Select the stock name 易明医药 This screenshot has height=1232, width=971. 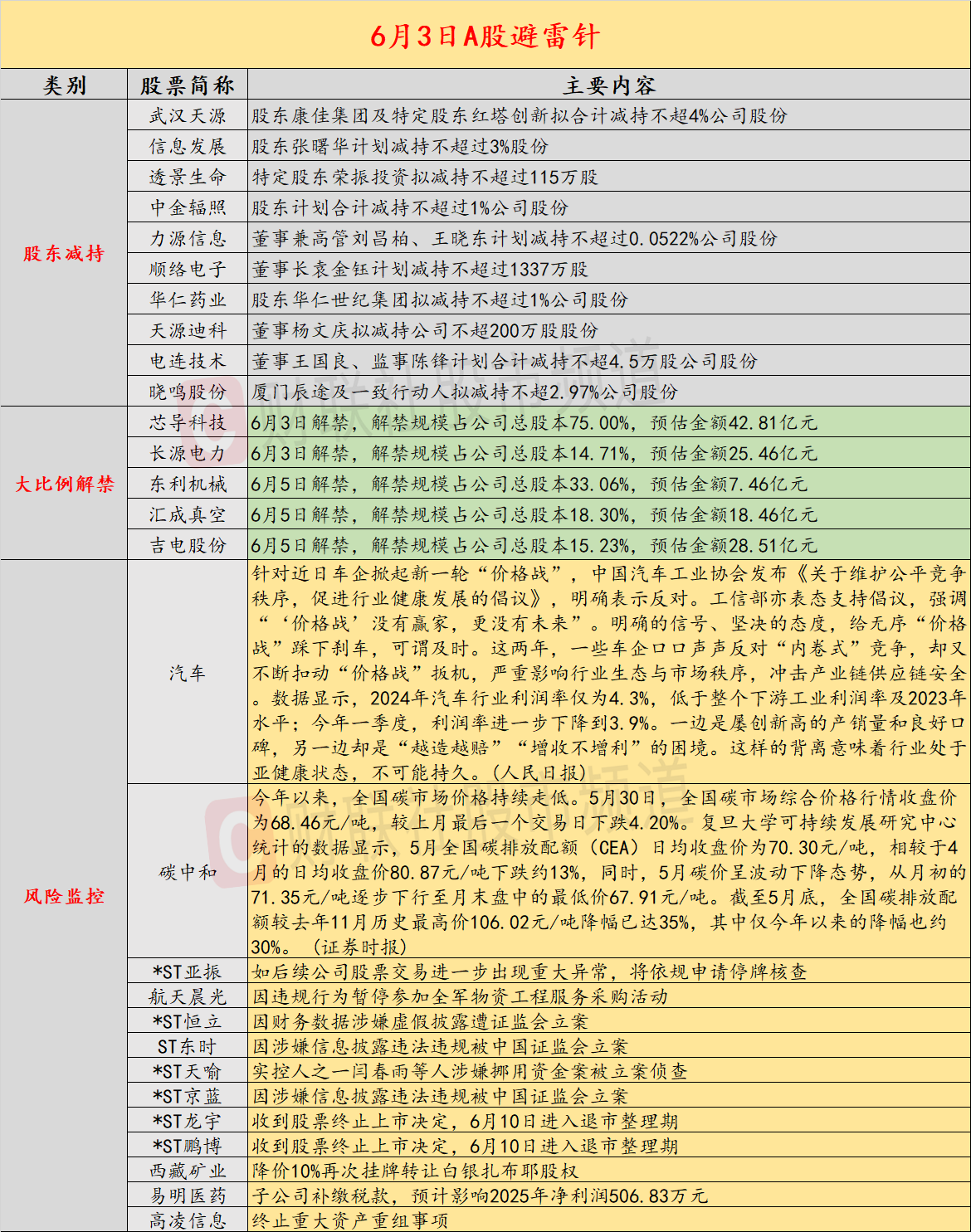[x=188, y=1196]
